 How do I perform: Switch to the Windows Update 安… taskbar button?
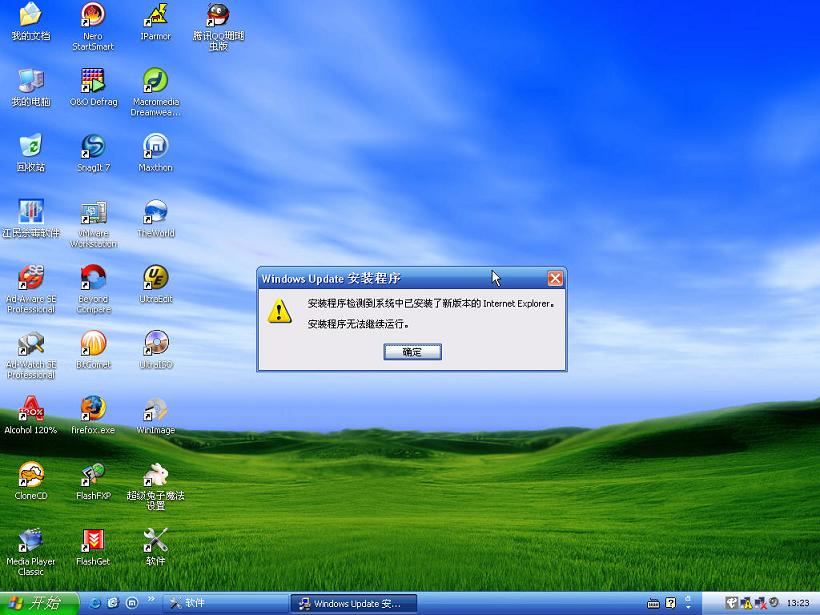(x=354, y=603)
